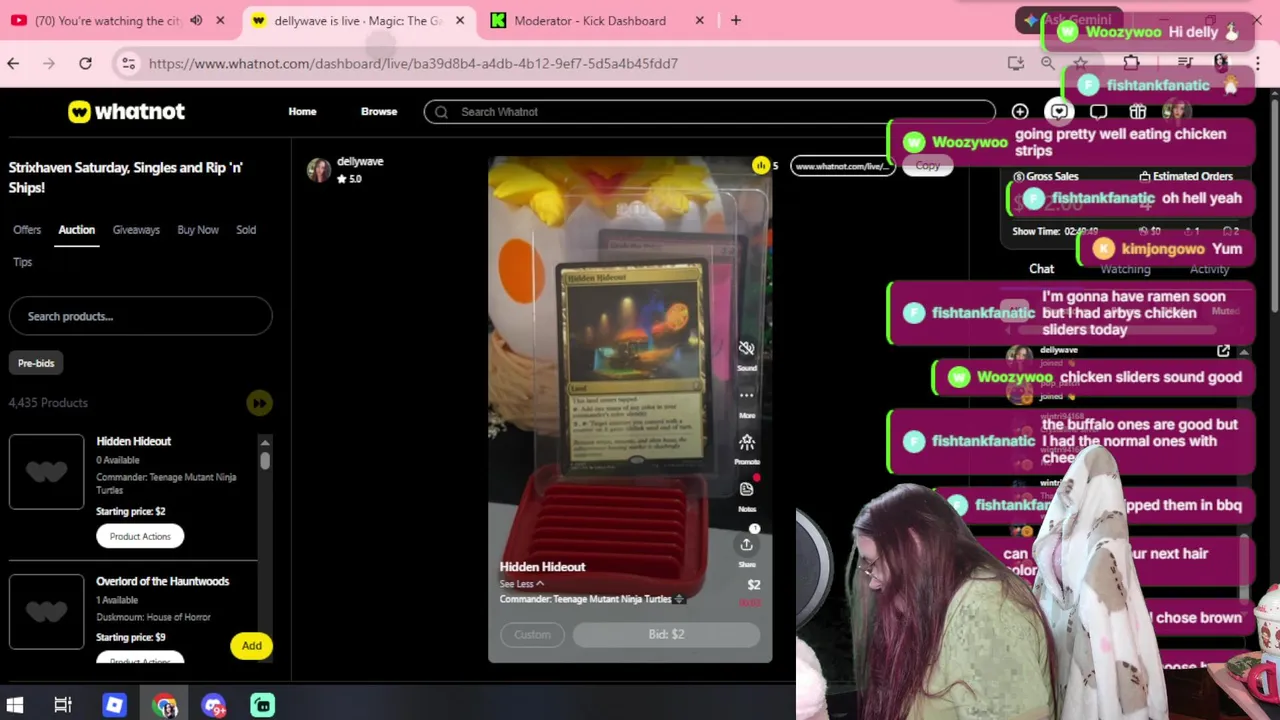This screenshot has width=1280, height=720.
Task: Click the yellow viewer count icon on stream
Action: point(761,165)
